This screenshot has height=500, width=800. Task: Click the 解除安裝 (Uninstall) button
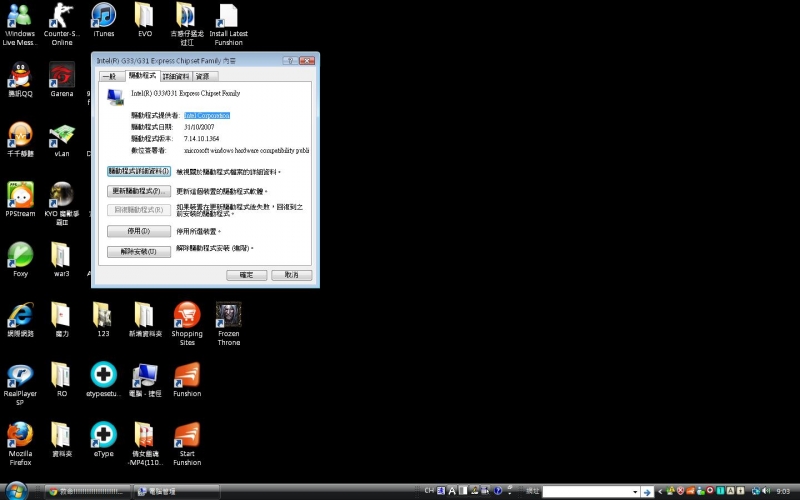pyautogui.click(x=139, y=252)
